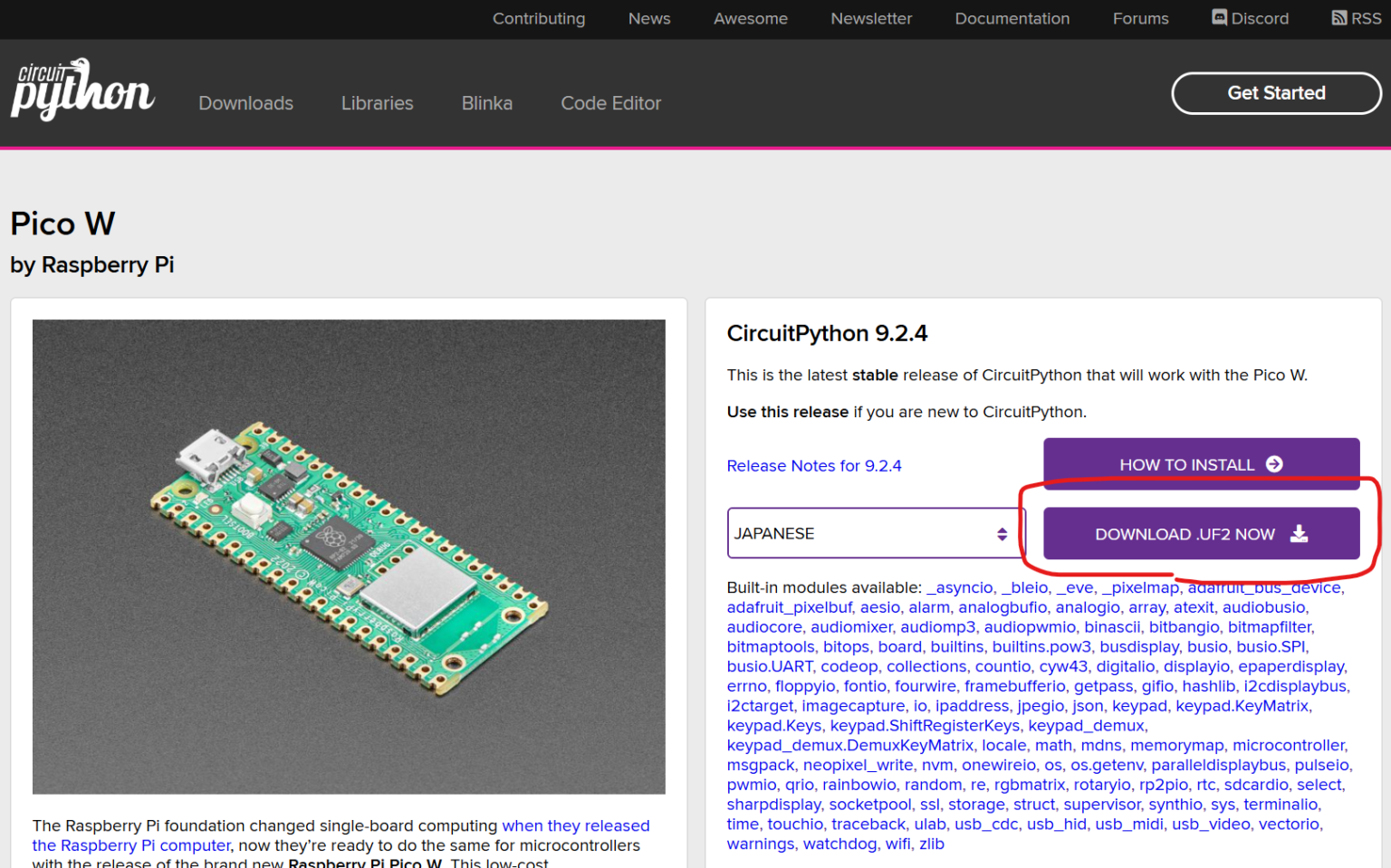Click the busio module link
Viewport: 1391px width, 868px height.
pyautogui.click(x=1207, y=646)
